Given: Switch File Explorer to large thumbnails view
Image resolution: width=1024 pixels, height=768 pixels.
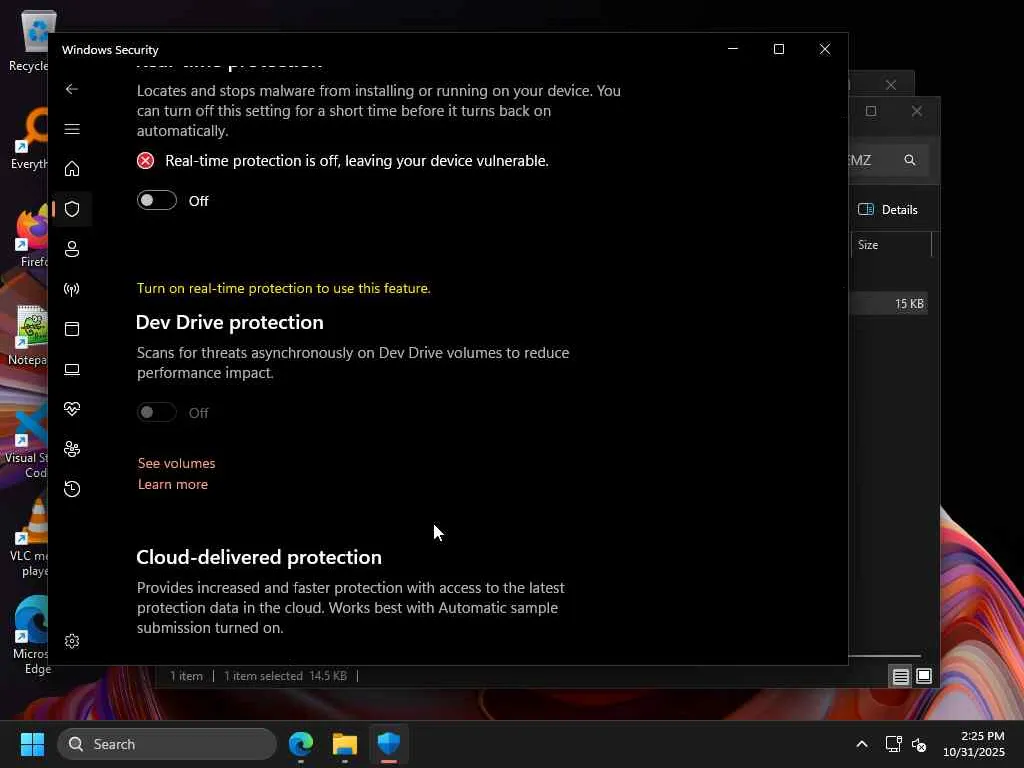Looking at the screenshot, I should (x=923, y=676).
